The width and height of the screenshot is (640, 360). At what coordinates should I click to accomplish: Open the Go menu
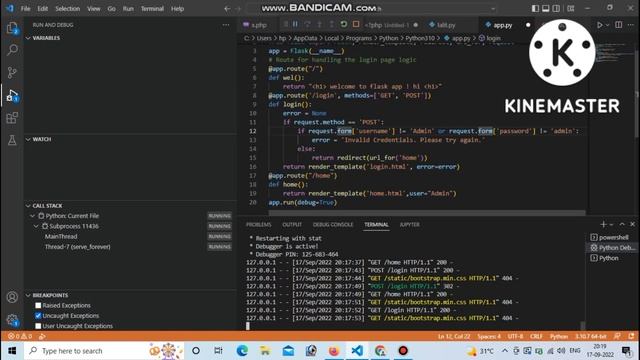click(x=111, y=9)
